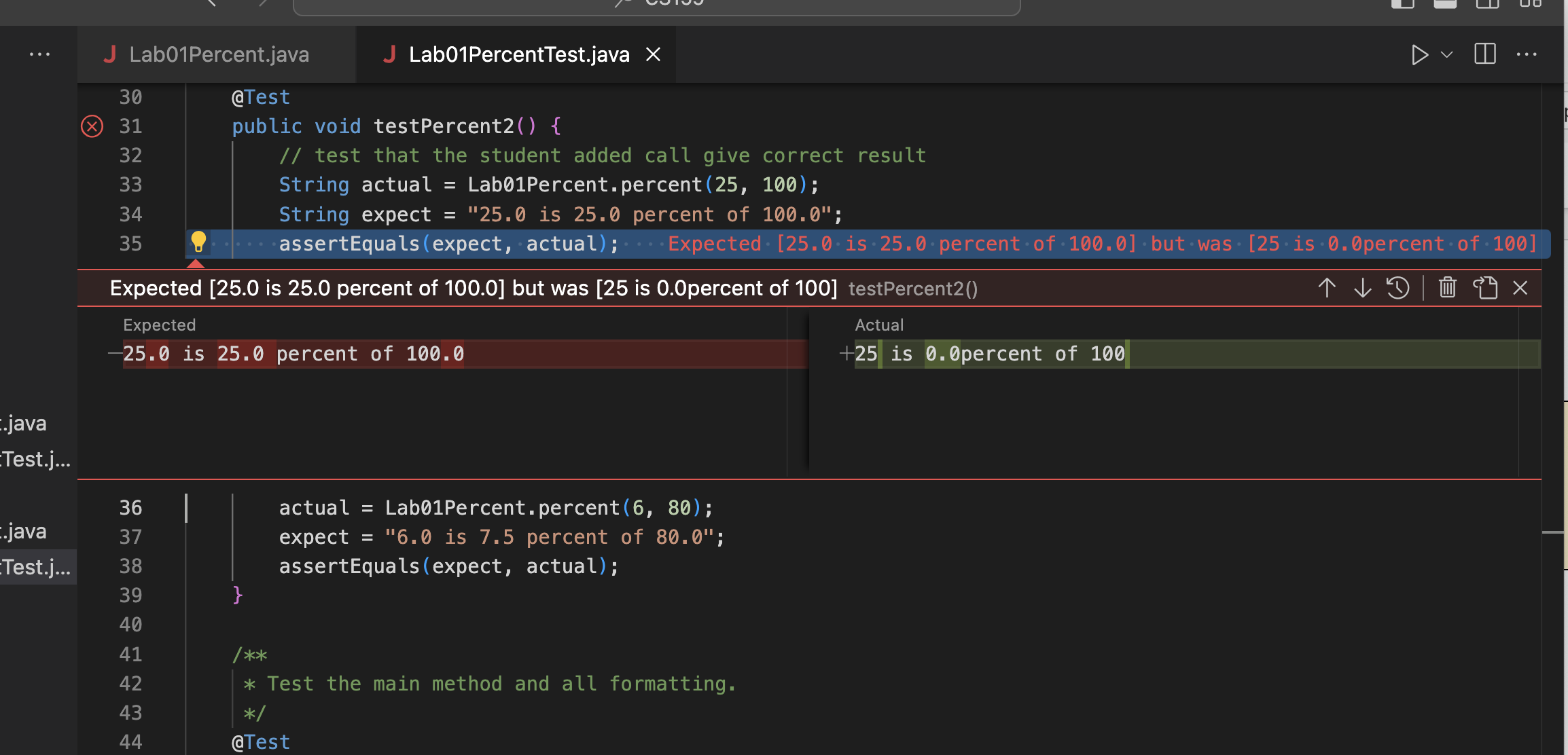The width and height of the screenshot is (1568, 755).
Task: Click the Run Java play button
Action: click(x=1419, y=54)
